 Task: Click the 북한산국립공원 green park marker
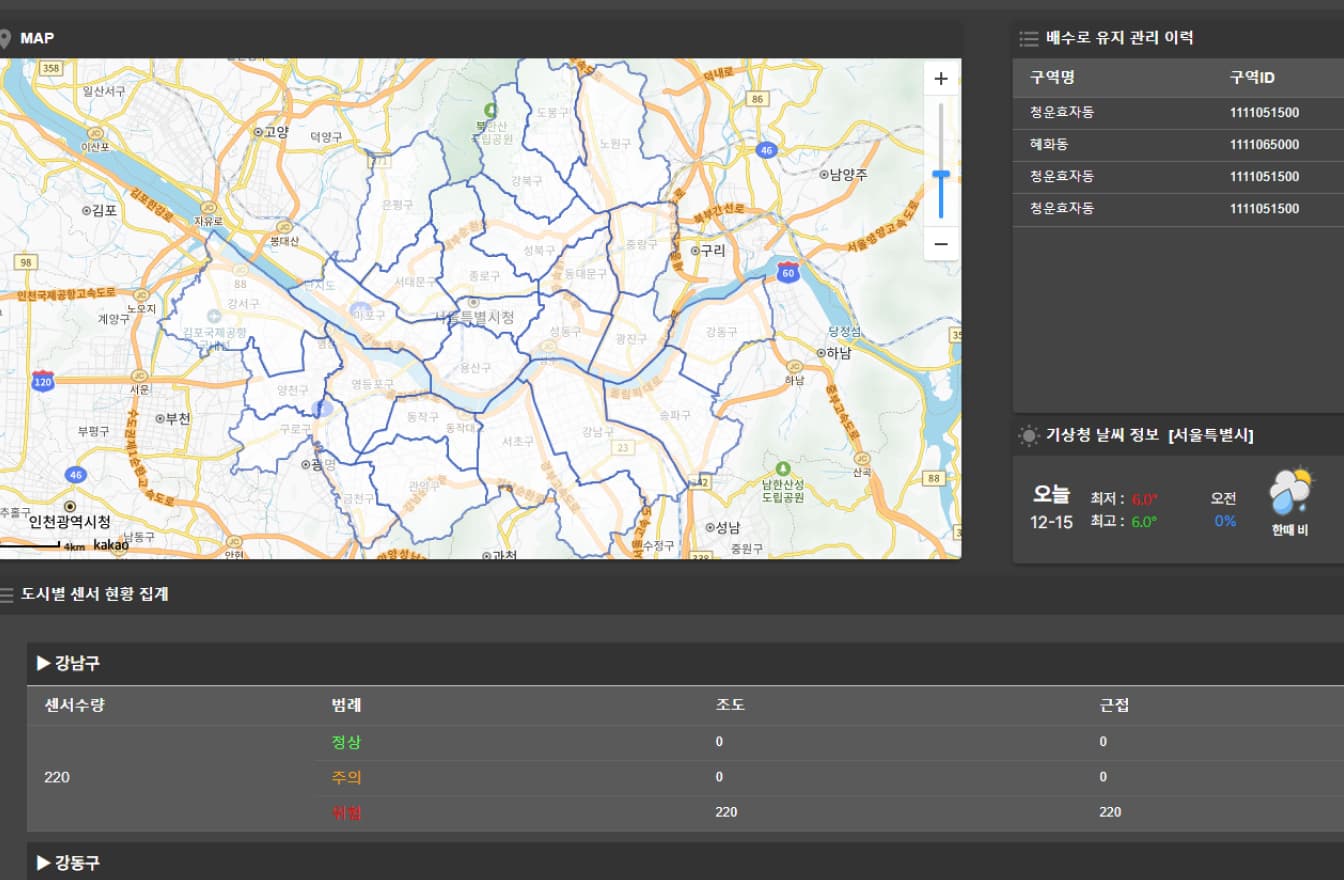coord(489,109)
